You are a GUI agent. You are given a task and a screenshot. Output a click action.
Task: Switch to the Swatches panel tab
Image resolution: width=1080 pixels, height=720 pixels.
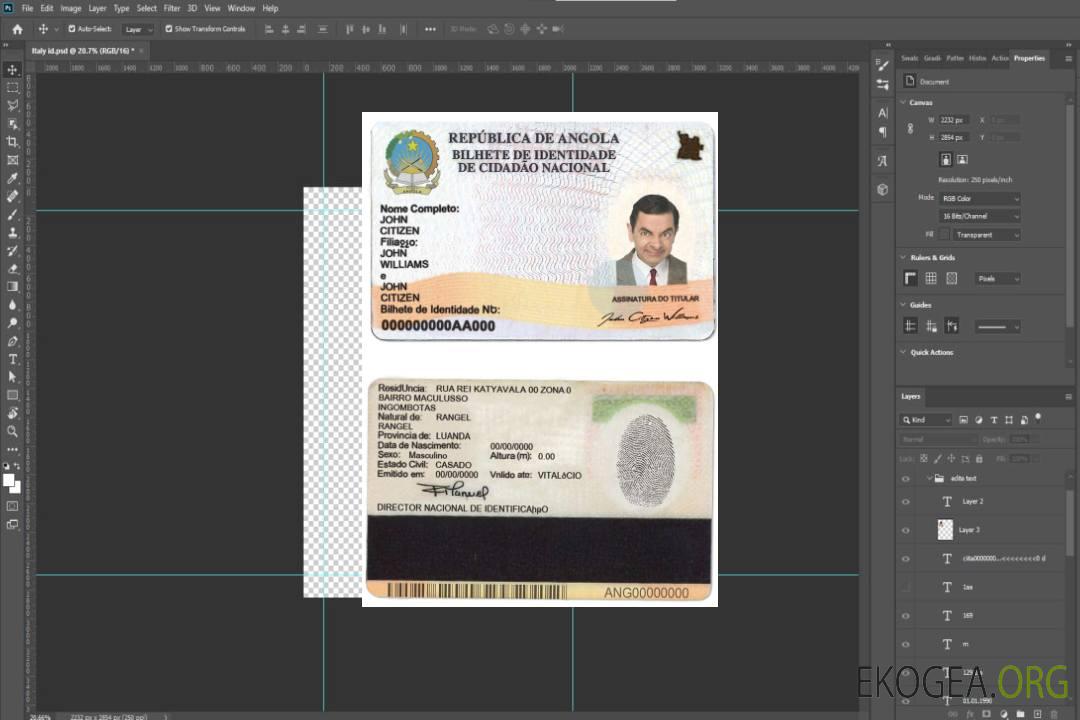click(910, 59)
